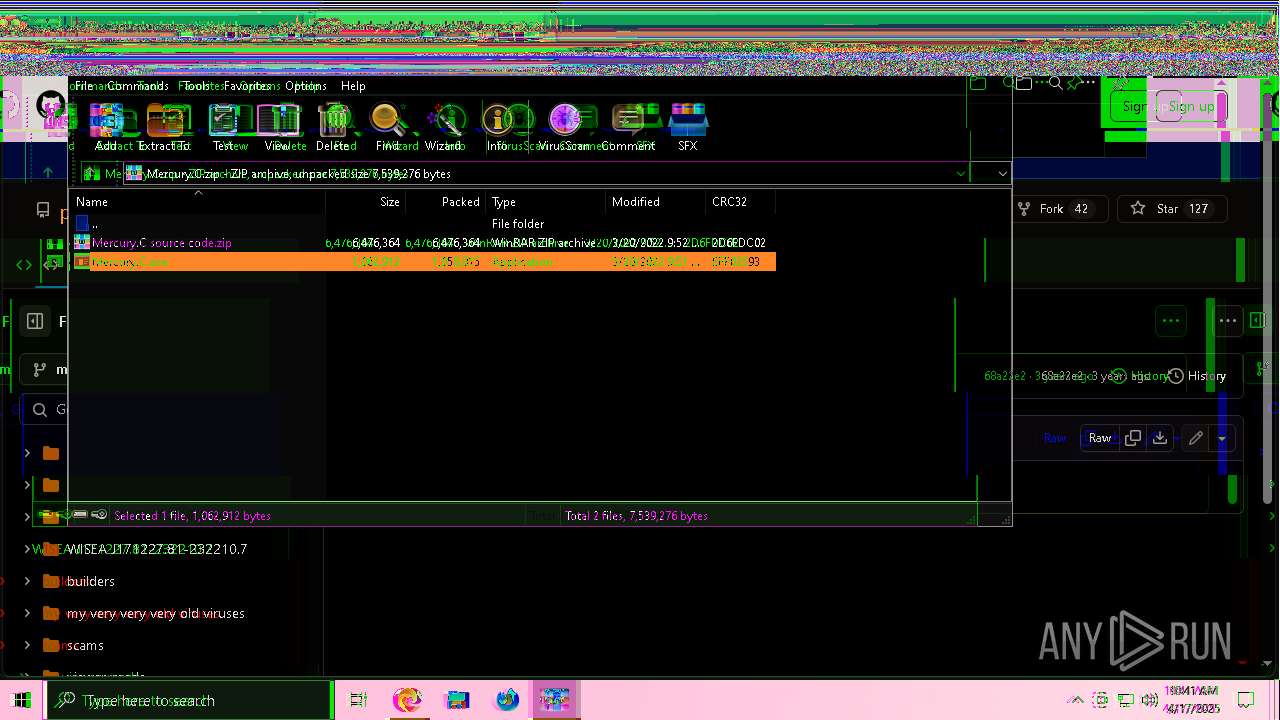Open Task View on the taskbar
The width and height of the screenshot is (1280, 720).
click(358, 700)
